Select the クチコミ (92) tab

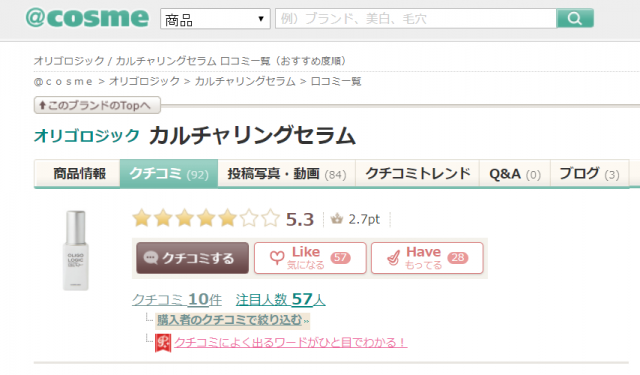169,174
